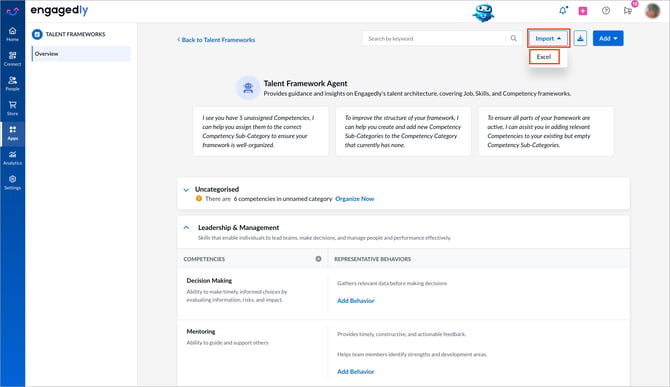670x387 pixels.
Task: Choose Excel from the Import menu
Action: [544, 57]
